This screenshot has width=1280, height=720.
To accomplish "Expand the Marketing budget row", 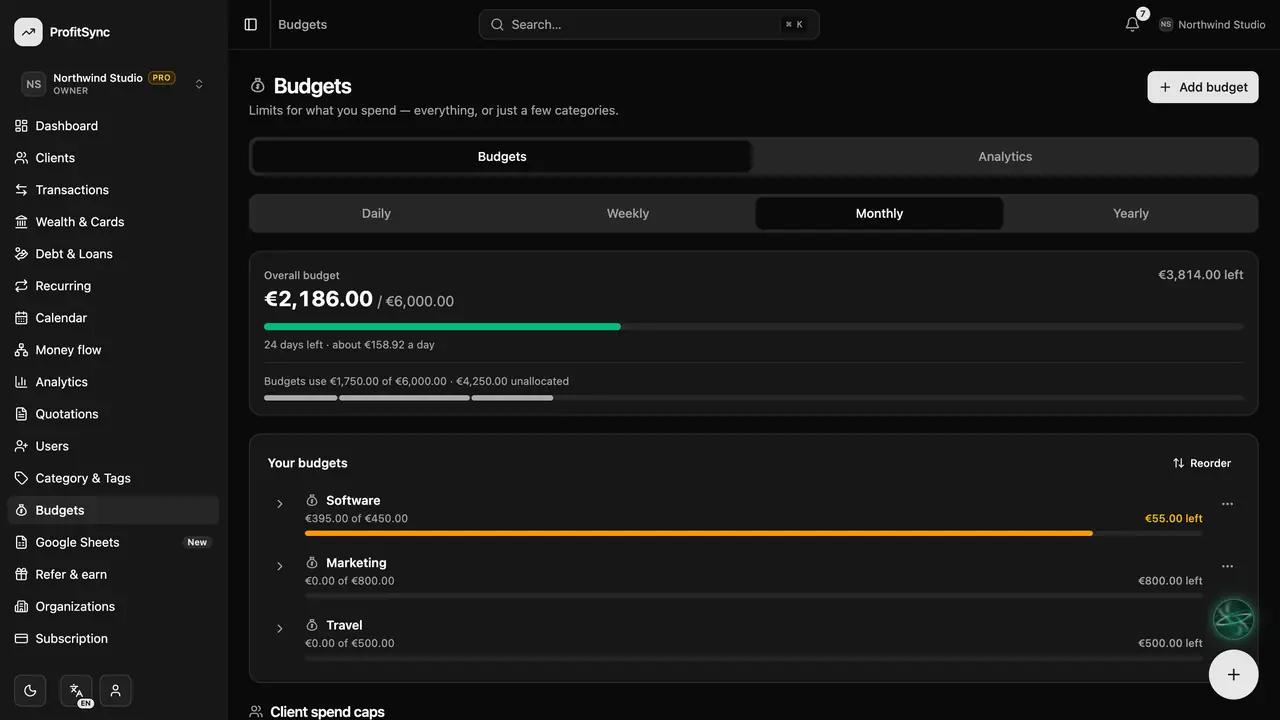I will pos(280,566).
